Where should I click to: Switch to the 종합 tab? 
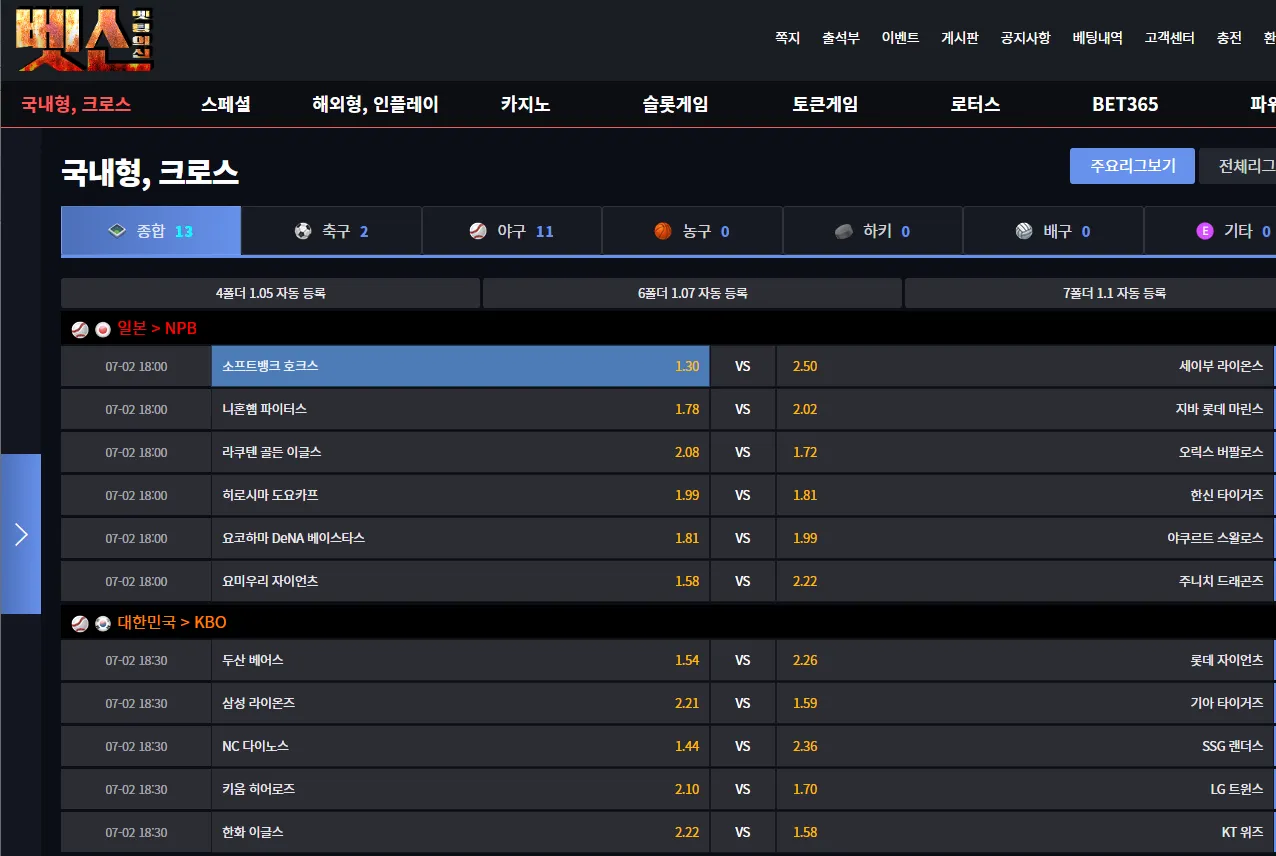151,231
